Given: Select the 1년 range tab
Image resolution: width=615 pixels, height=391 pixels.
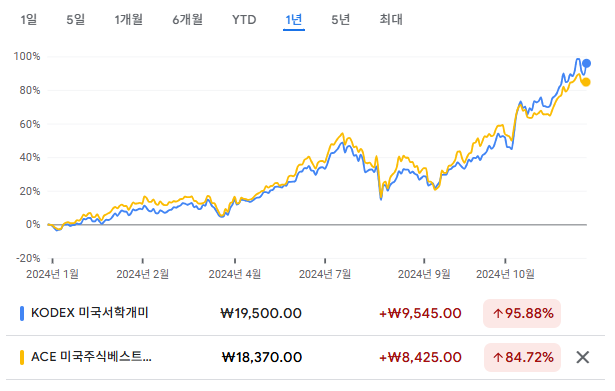Looking at the screenshot, I should [x=294, y=19].
